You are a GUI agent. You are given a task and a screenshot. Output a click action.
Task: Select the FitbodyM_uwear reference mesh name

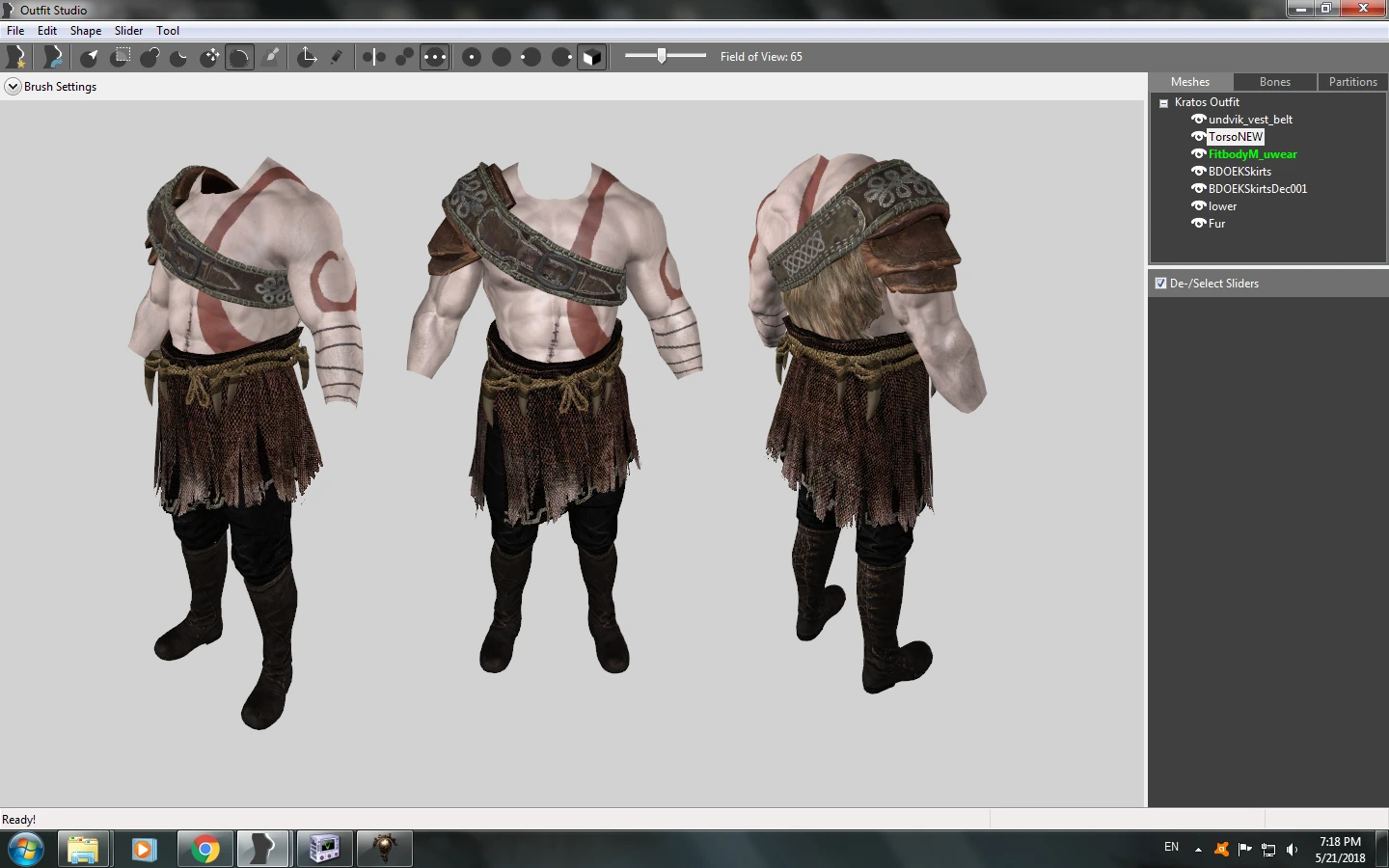1253,154
